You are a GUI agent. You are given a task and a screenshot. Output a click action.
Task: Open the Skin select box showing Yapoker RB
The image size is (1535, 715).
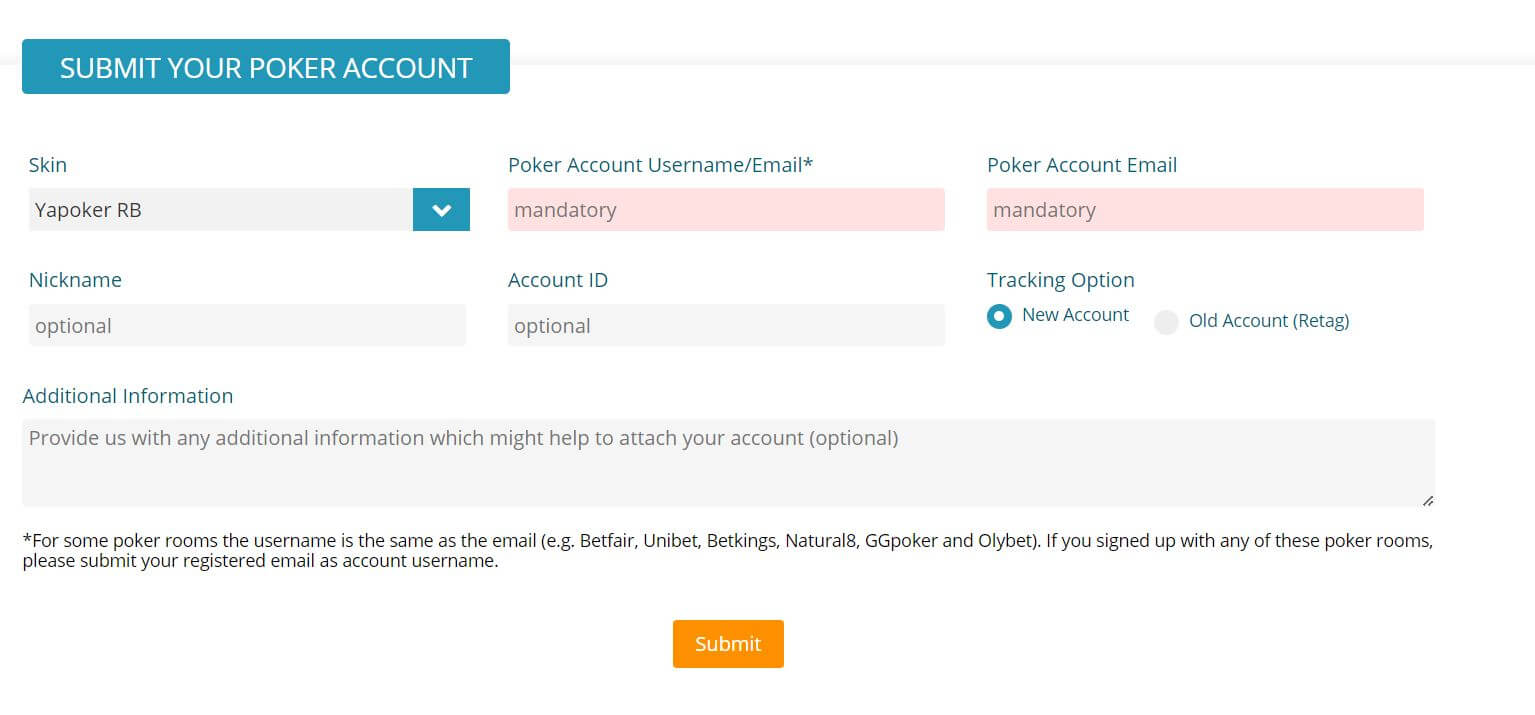[220, 210]
